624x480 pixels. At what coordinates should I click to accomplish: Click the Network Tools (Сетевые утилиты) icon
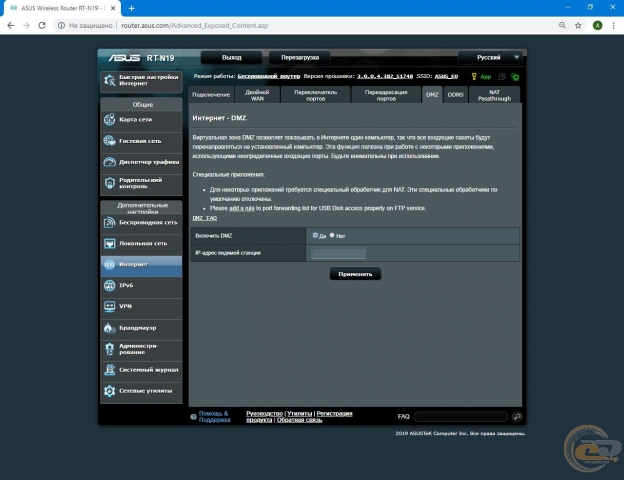(109, 391)
